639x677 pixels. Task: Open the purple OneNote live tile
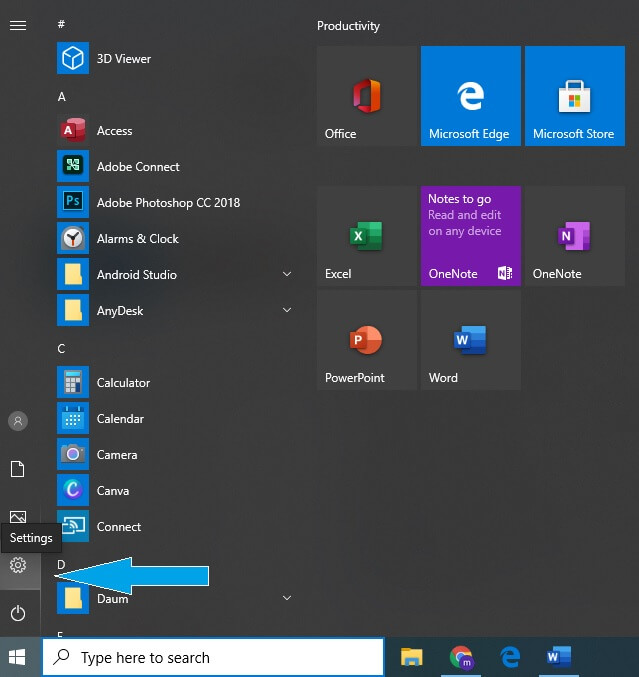pos(471,236)
